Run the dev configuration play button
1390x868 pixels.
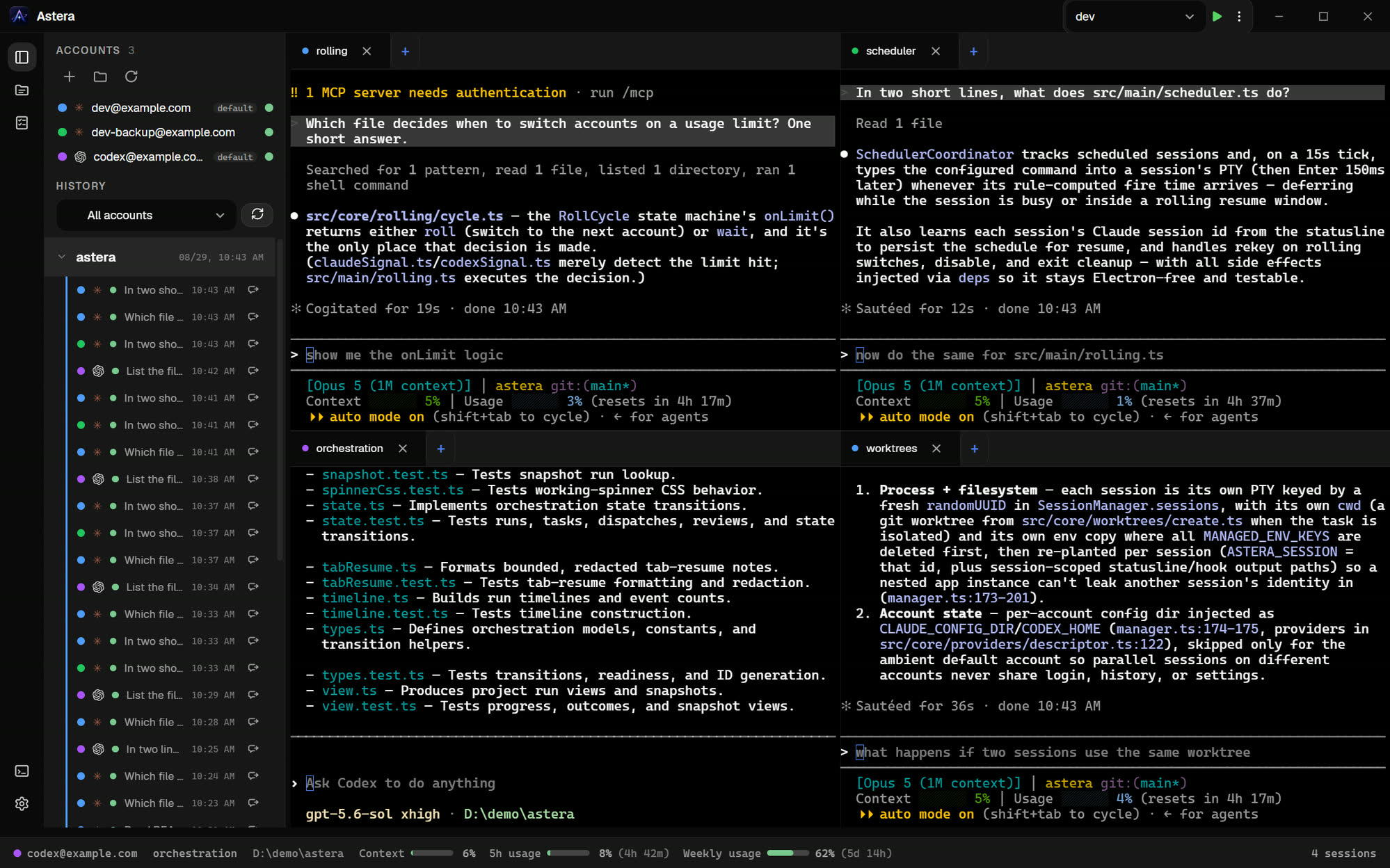click(1217, 16)
